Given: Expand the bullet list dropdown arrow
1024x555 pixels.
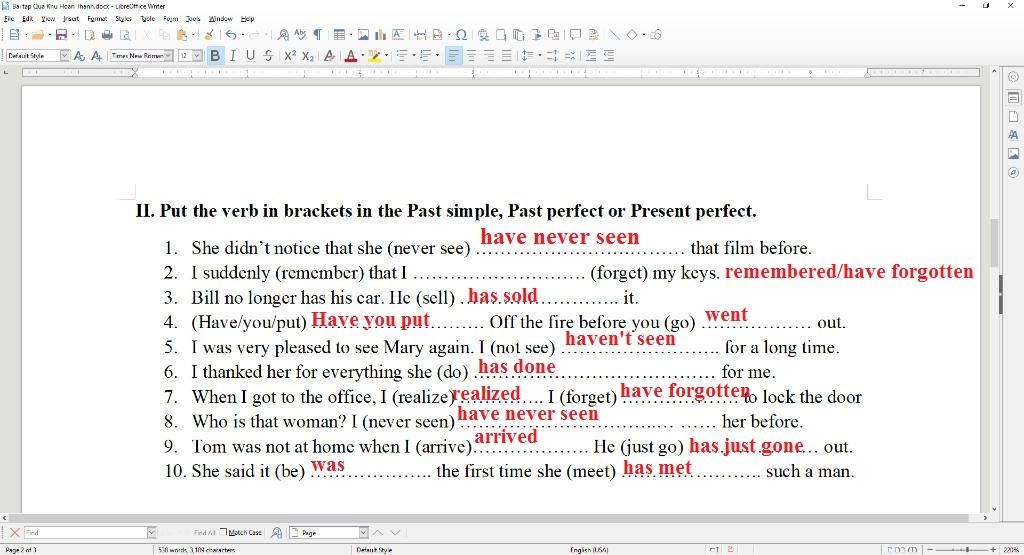Looking at the screenshot, I should pyautogui.click(x=413, y=56).
